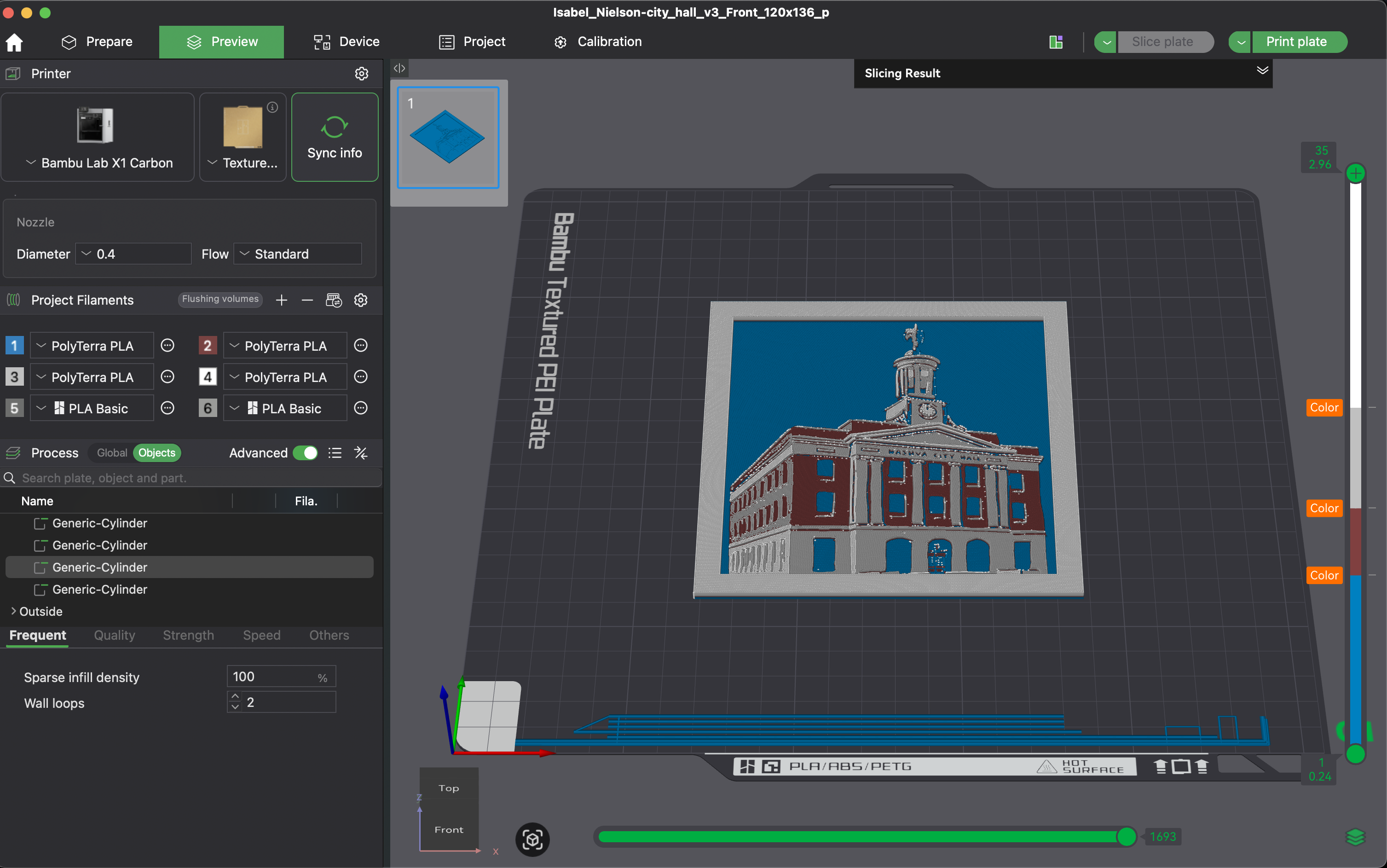Switch to the Speed settings tab
Viewport: 1387px width, 868px height.
[262, 635]
